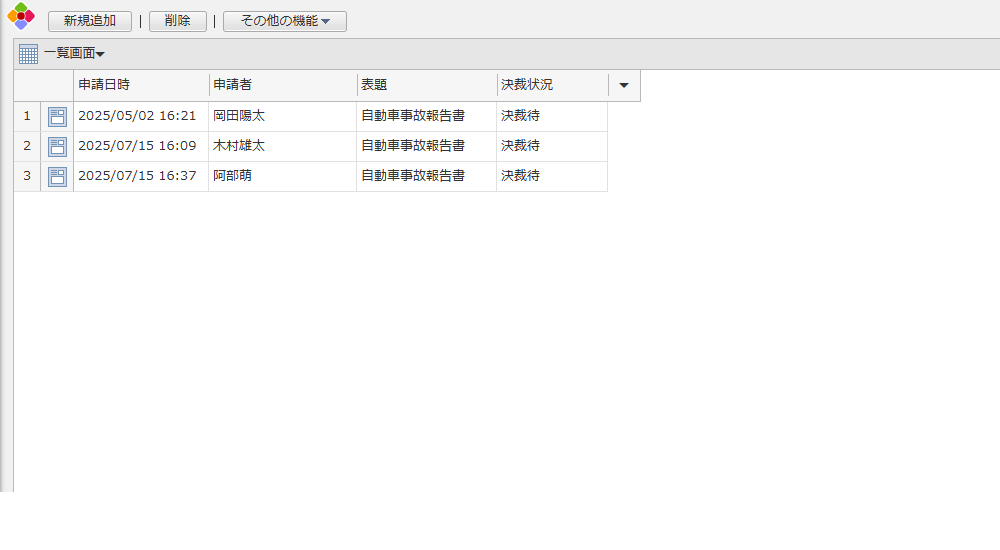
Task: Click the 決裁状況 column header
Action: click(x=551, y=86)
